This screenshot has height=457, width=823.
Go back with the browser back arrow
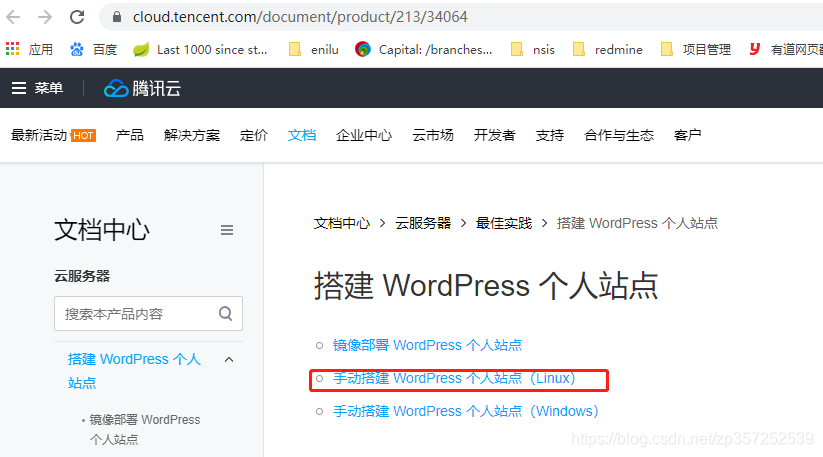[x=13, y=17]
